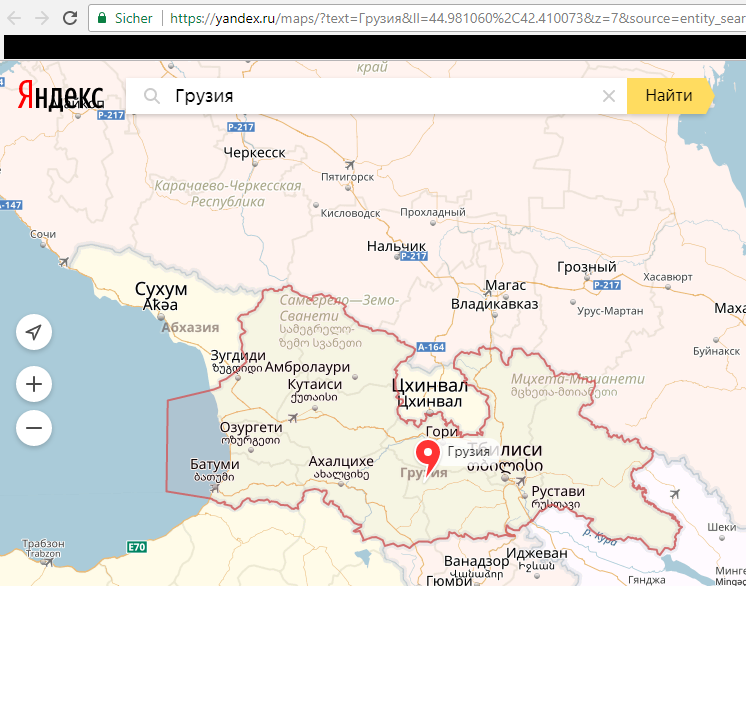Click the Шеки city label

(x=722, y=527)
